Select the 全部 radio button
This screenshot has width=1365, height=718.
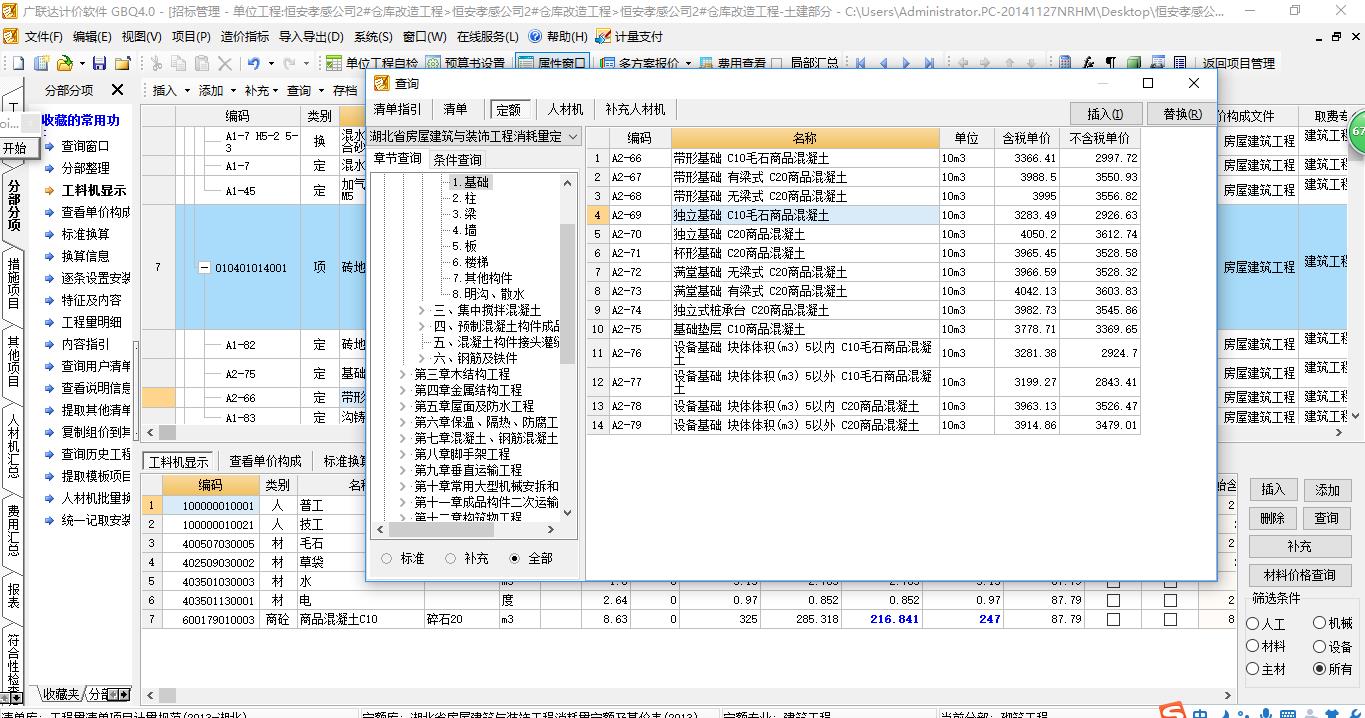pyautogui.click(x=515, y=559)
